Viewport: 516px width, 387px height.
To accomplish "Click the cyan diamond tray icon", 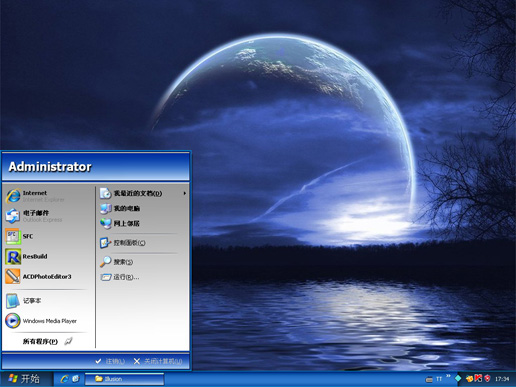I will coord(458,378).
